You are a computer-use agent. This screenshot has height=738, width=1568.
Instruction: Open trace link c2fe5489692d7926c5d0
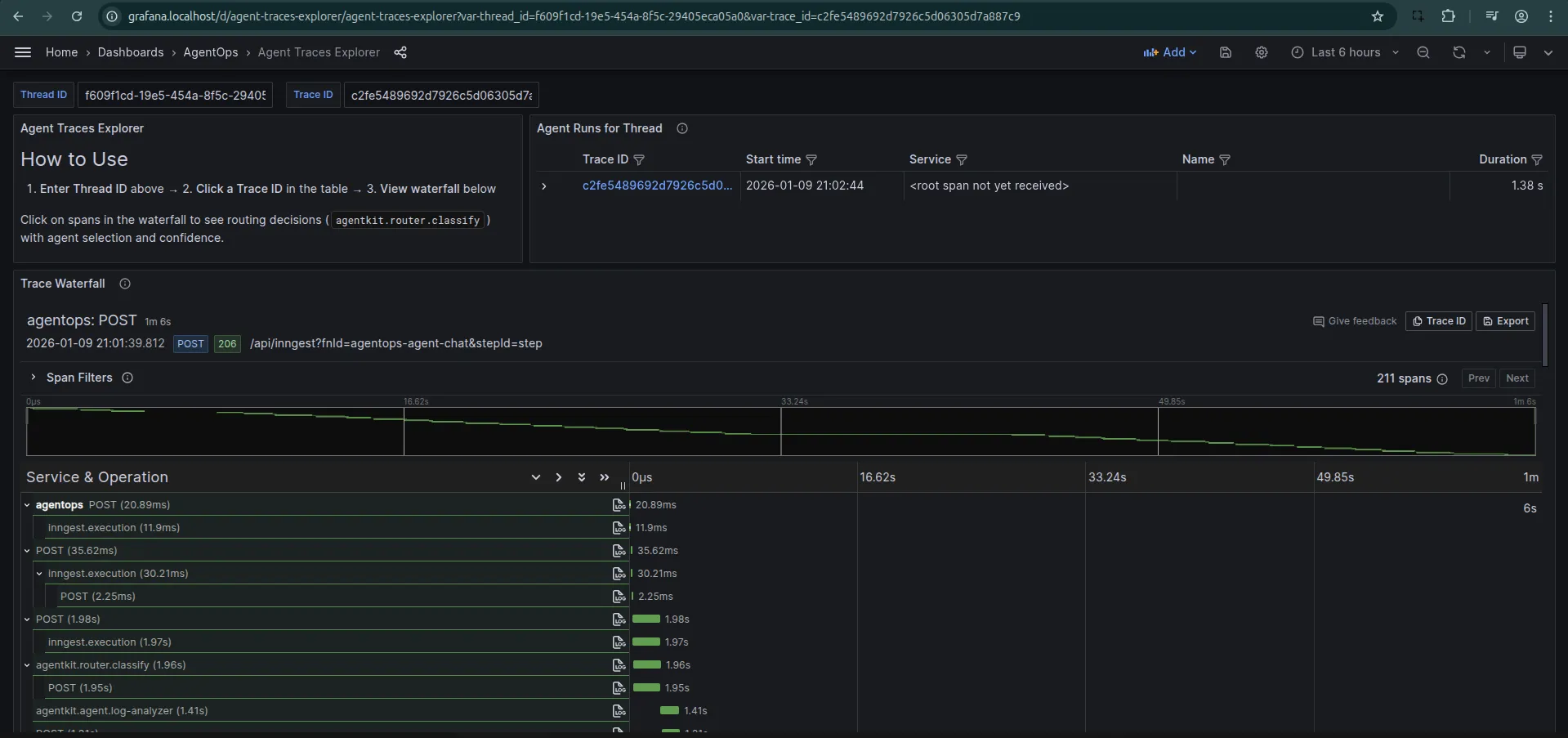point(656,186)
